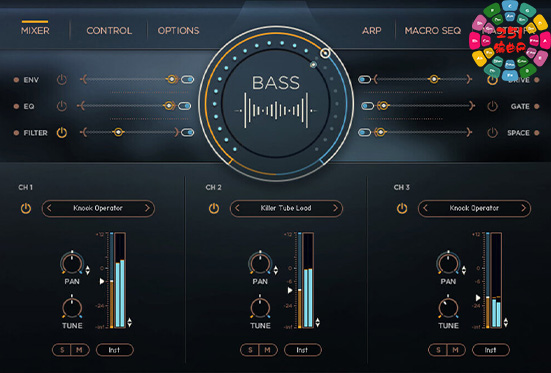Solo channel 2 with S button
The height and width of the screenshot is (373, 551).
point(250,350)
